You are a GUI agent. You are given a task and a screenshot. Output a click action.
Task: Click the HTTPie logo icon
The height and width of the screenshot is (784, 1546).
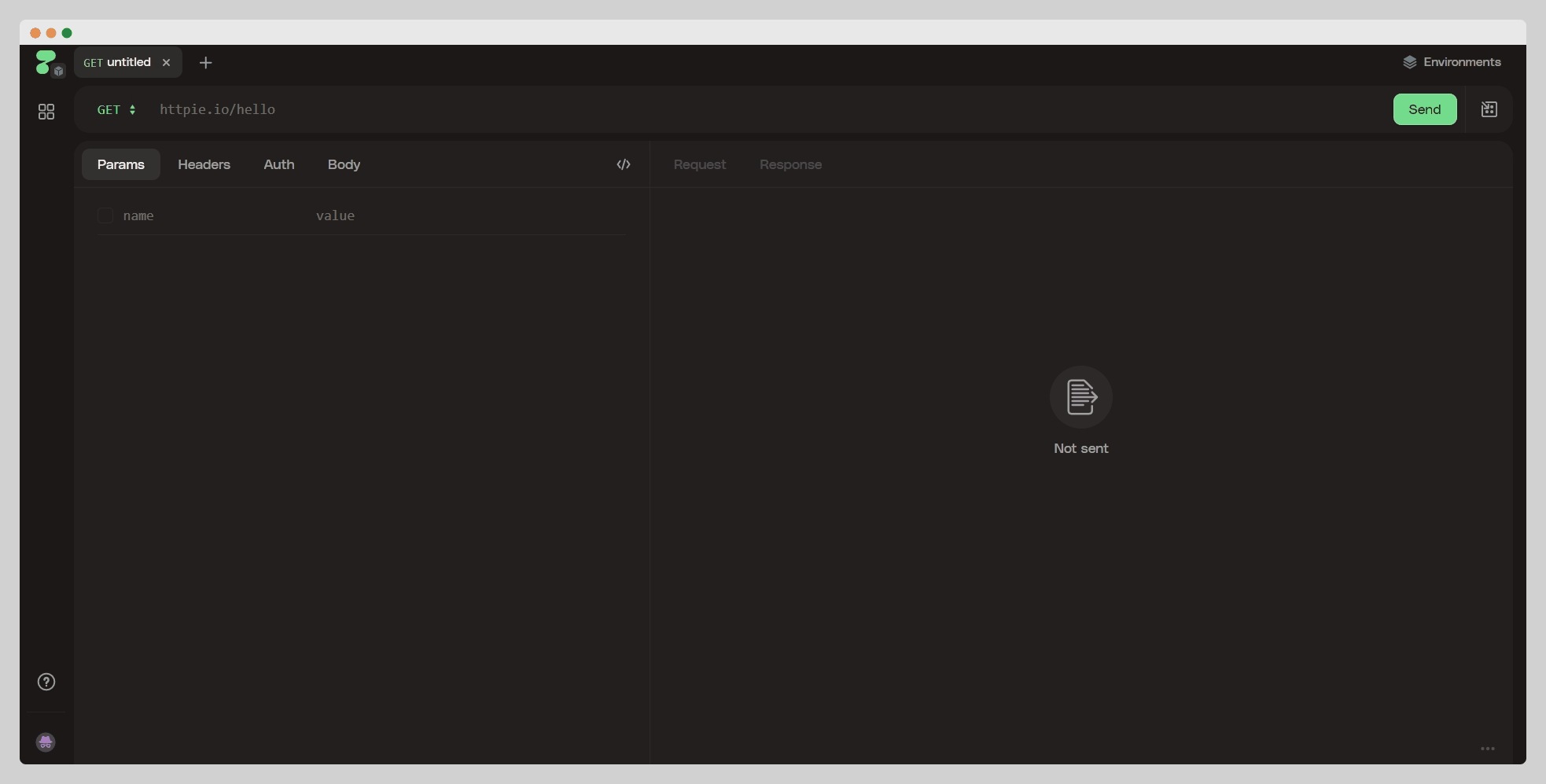46,62
